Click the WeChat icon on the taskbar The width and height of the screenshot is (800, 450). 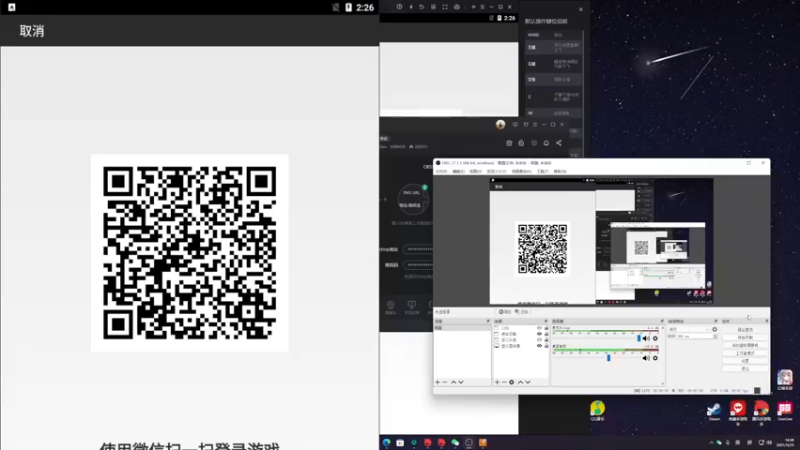coord(455,443)
